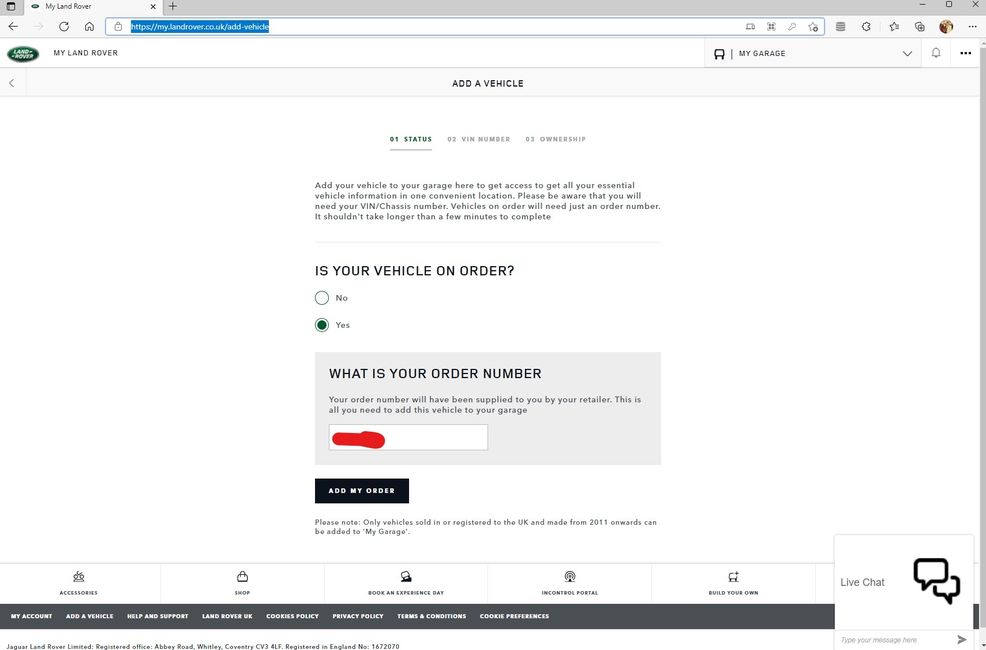Click the Land Rover oval logo
This screenshot has width=986, height=650.
tap(23, 54)
